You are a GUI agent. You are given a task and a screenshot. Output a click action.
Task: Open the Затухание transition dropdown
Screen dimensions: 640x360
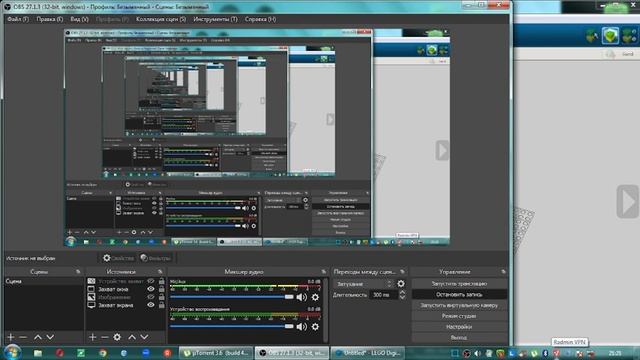point(363,284)
